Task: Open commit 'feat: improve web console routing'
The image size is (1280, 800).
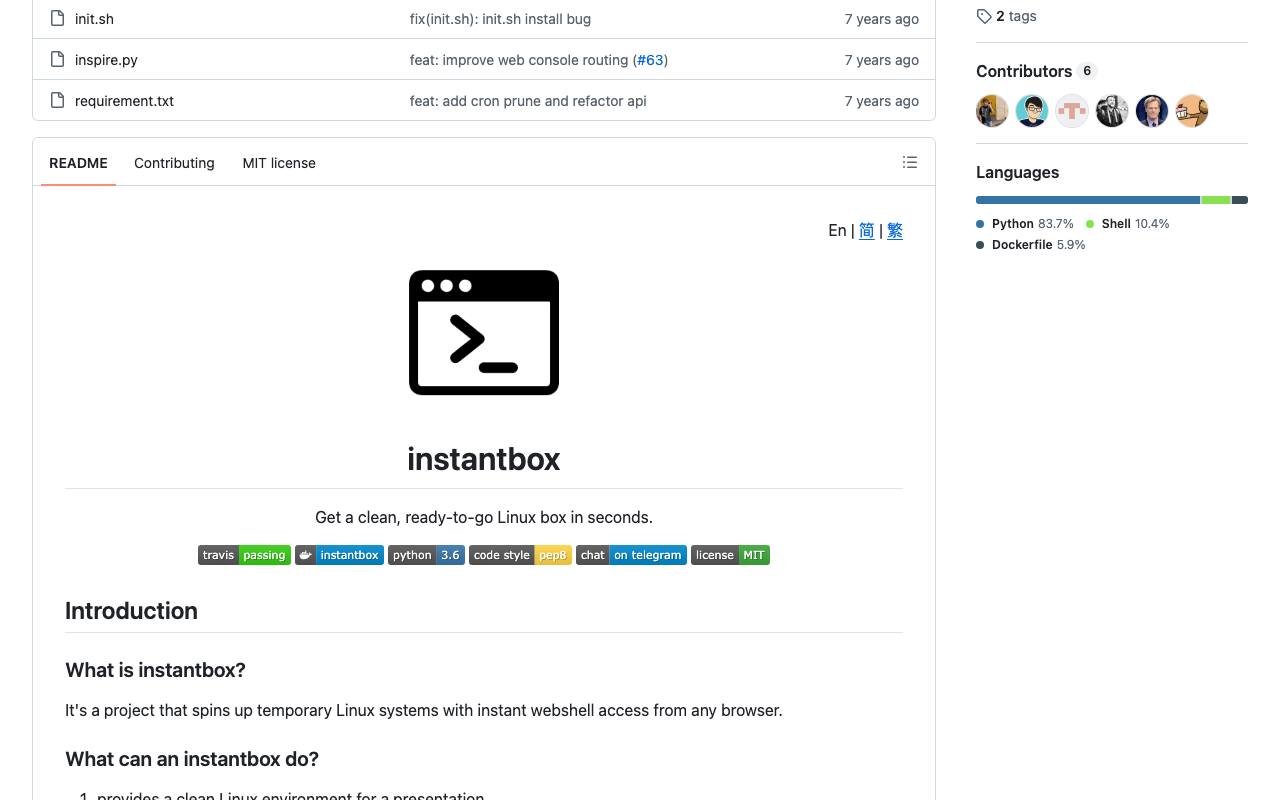Action: [x=519, y=60]
